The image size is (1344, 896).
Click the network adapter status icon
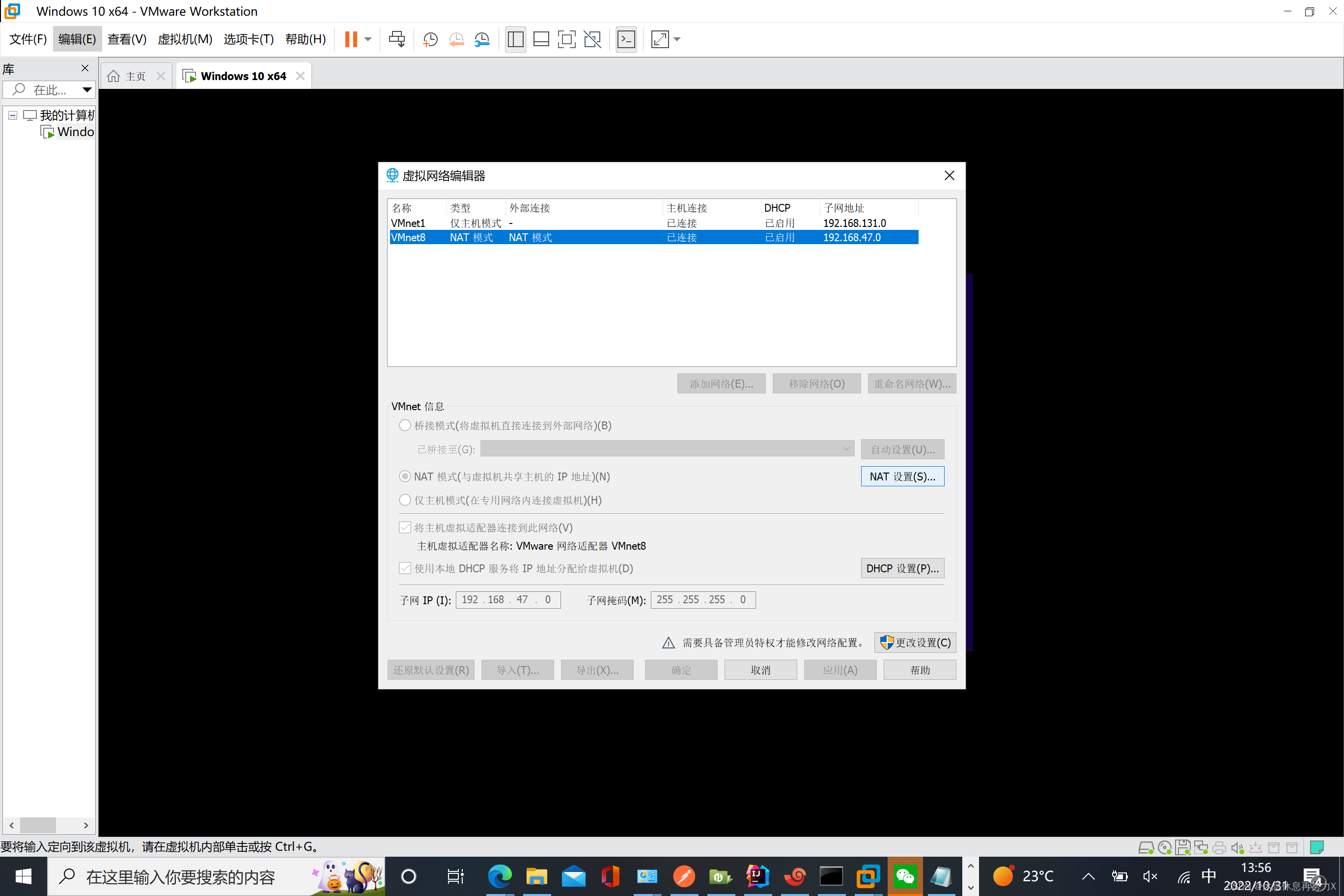(1201, 847)
